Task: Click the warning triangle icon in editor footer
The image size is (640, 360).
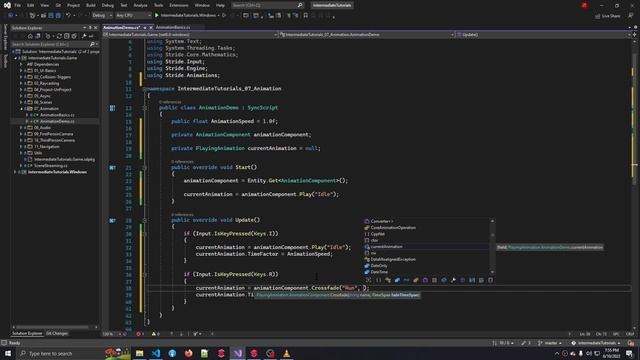Action: tap(154, 334)
